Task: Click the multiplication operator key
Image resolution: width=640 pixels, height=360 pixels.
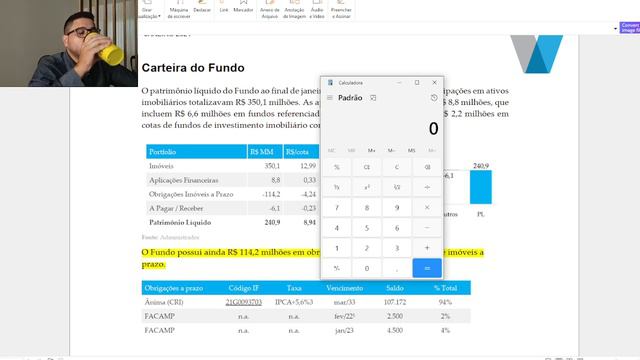Action: coord(427,208)
